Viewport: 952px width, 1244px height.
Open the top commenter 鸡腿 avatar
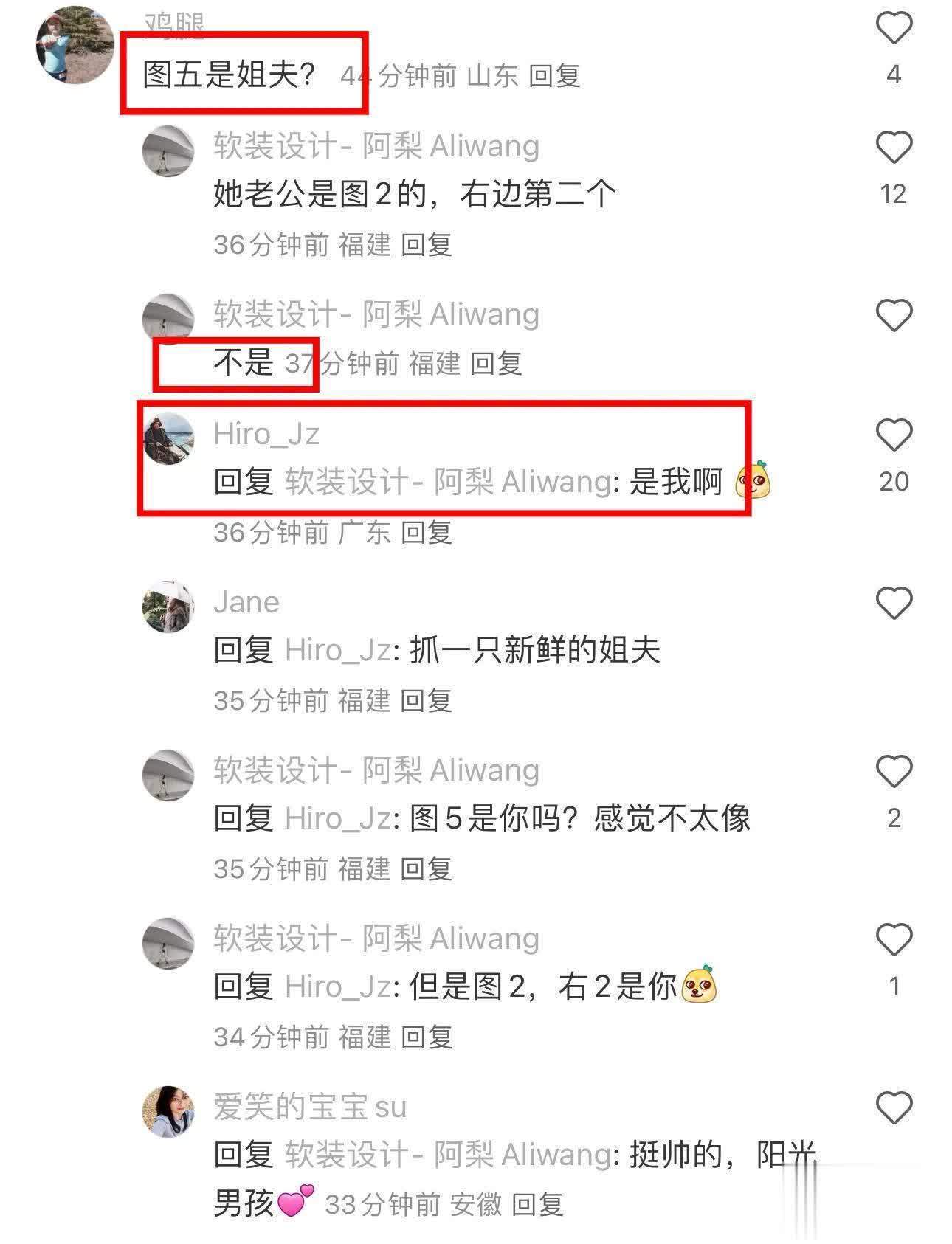(75, 45)
